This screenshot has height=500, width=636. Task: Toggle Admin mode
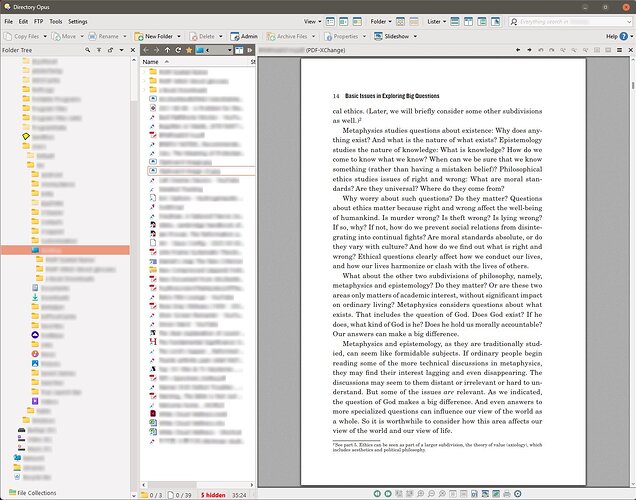pos(244,36)
